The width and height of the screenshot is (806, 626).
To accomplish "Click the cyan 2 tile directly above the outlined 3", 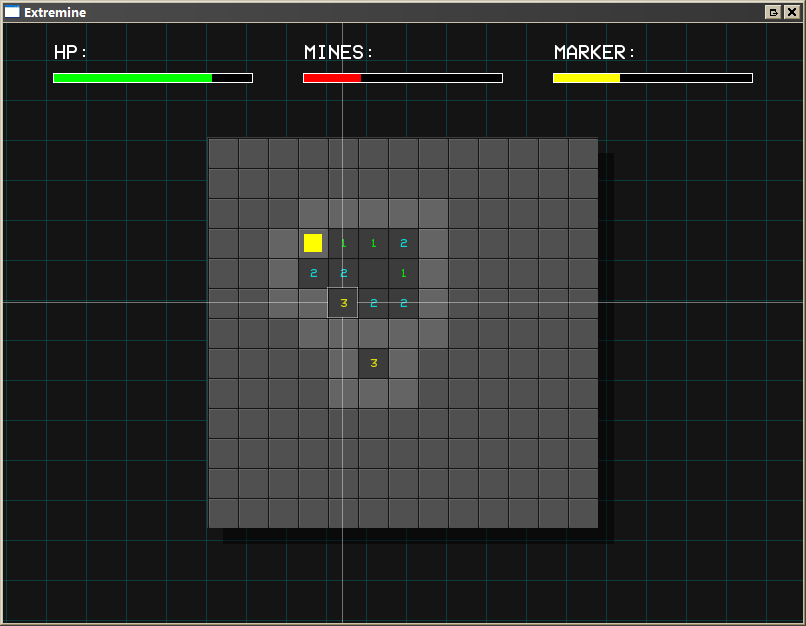I will point(343,273).
